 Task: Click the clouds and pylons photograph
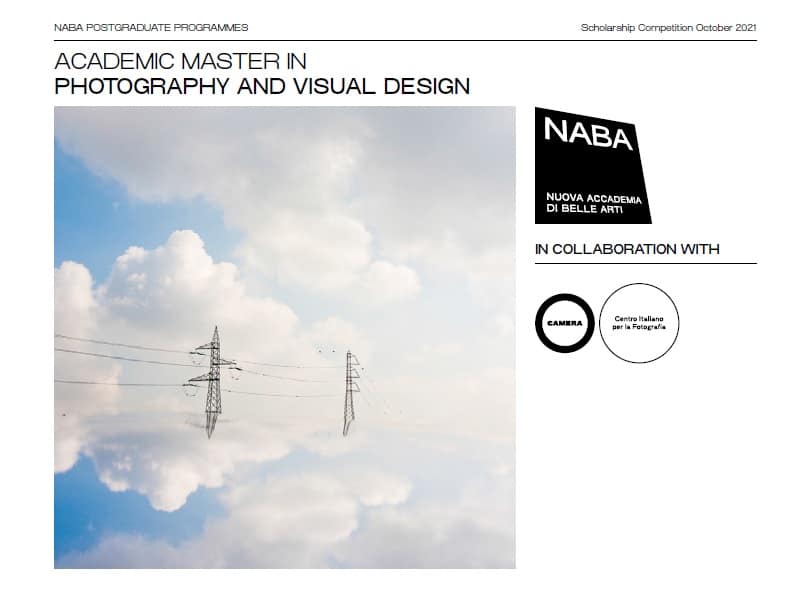click(x=285, y=337)
